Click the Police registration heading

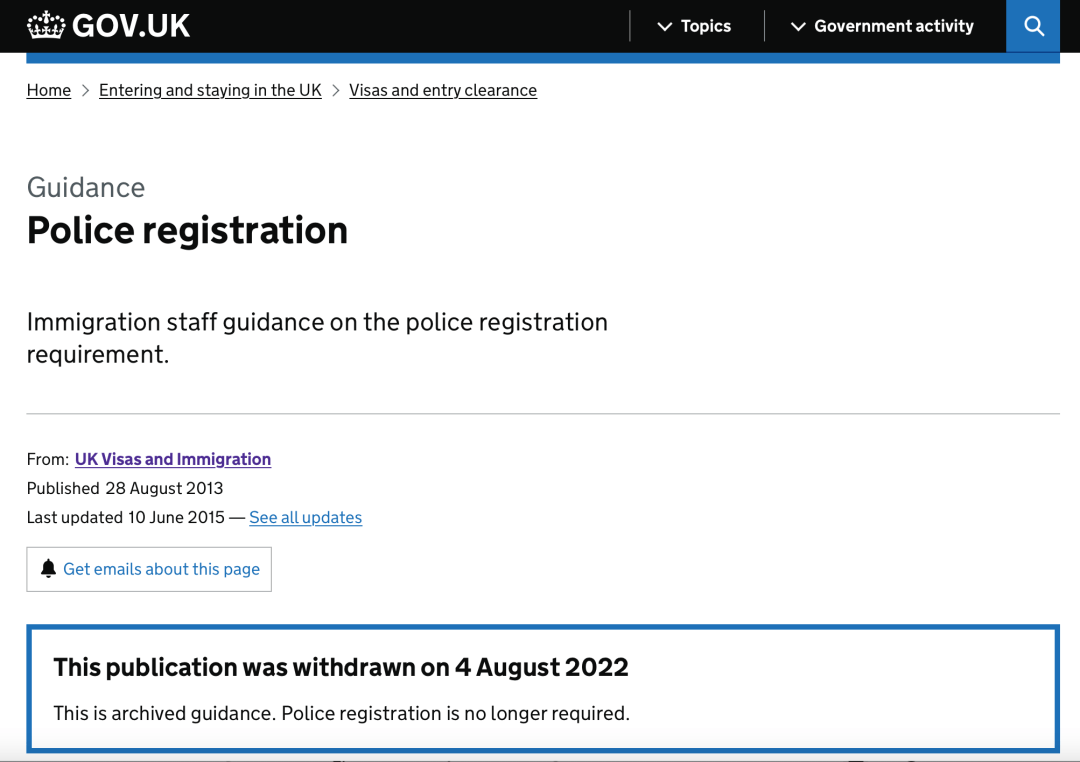point(187,230)
